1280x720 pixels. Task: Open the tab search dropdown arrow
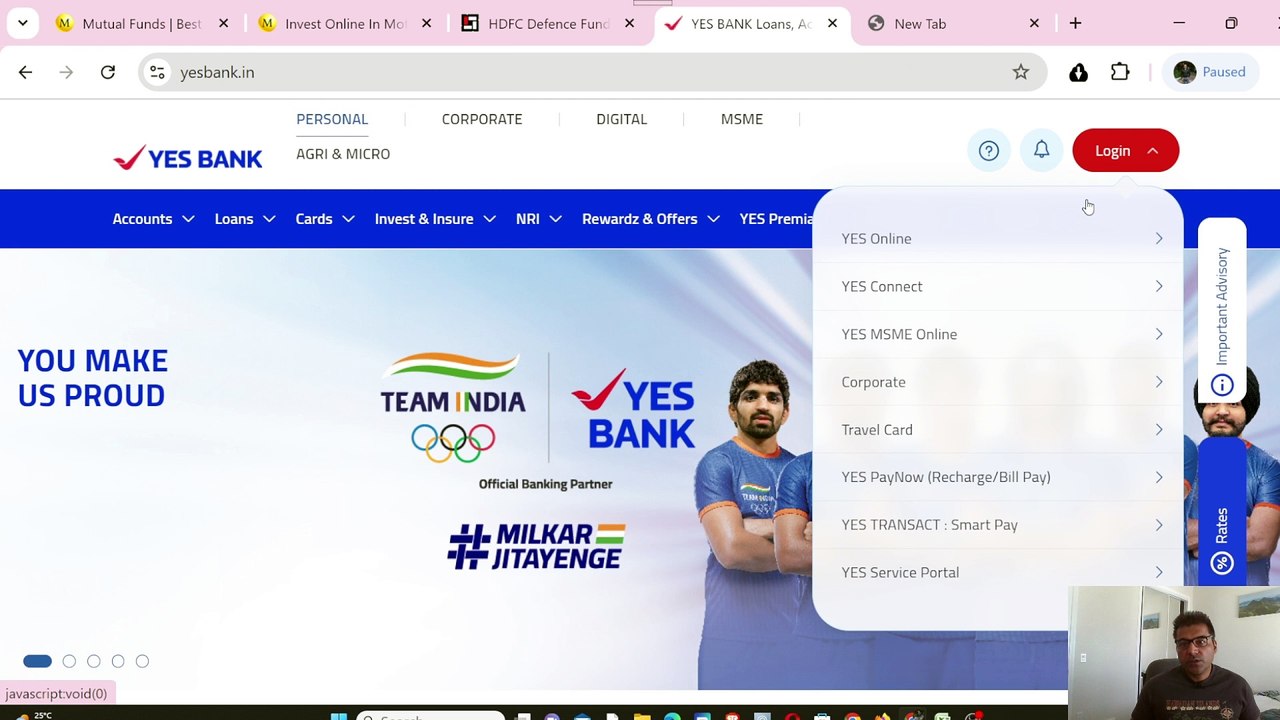[x=22, y=23]
